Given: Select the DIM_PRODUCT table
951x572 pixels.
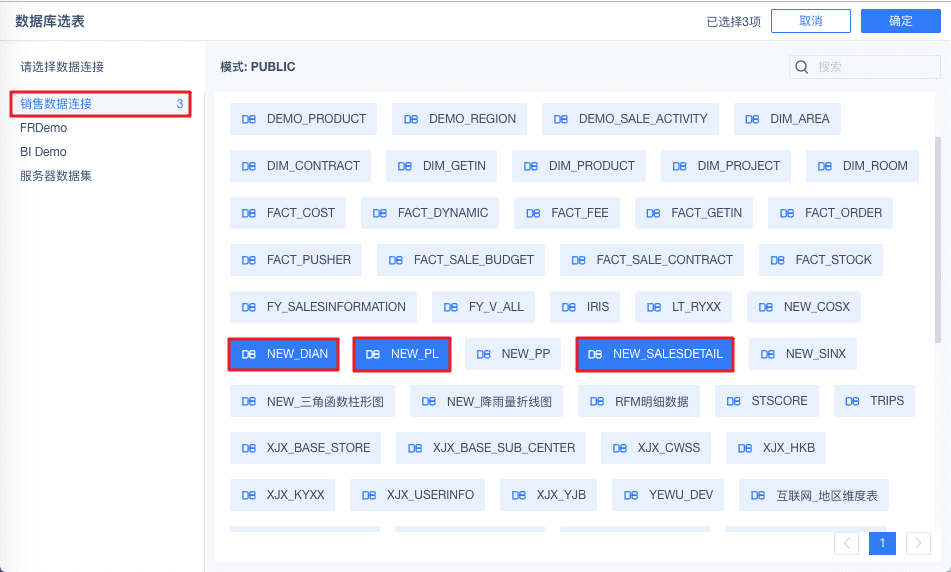Looking at the screenshot, I should [x=579, y=166].
